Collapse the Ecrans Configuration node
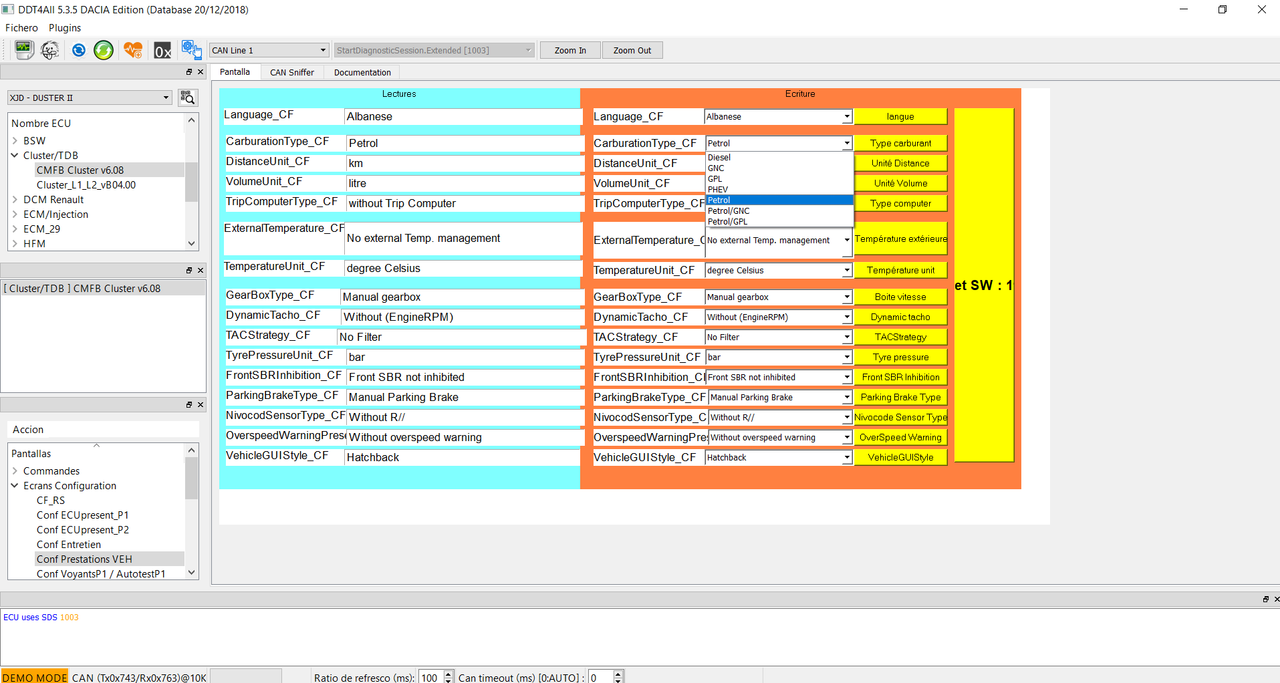 click(15, 486)
